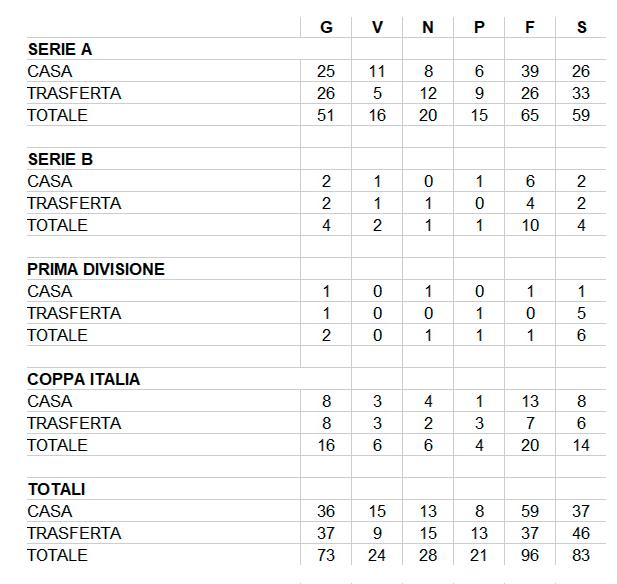
Task: Select the value 73 in TOTALI totale row
Action: tap(326, 555)
